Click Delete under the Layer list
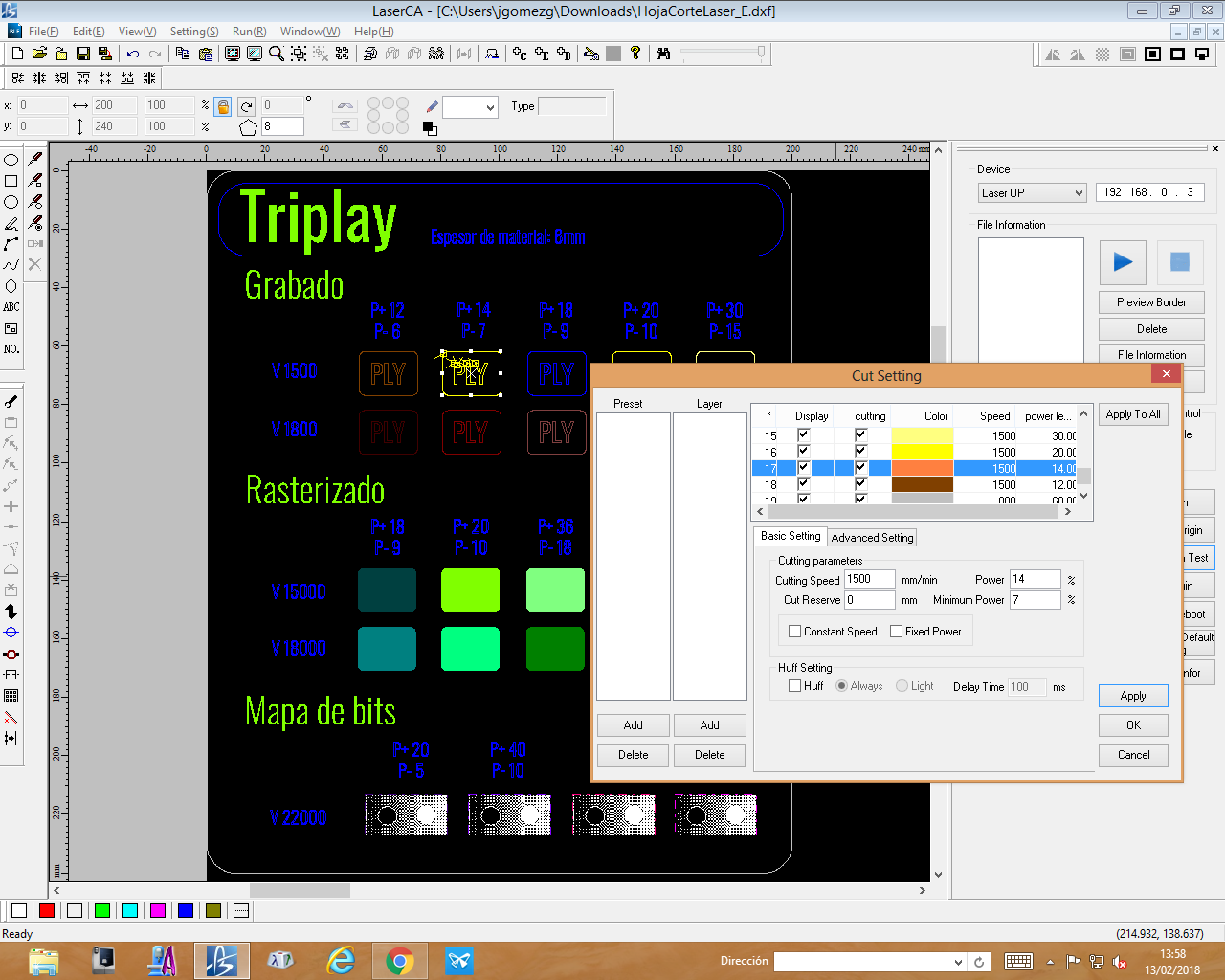This screenshot has height=980, width=1225. 710,755
